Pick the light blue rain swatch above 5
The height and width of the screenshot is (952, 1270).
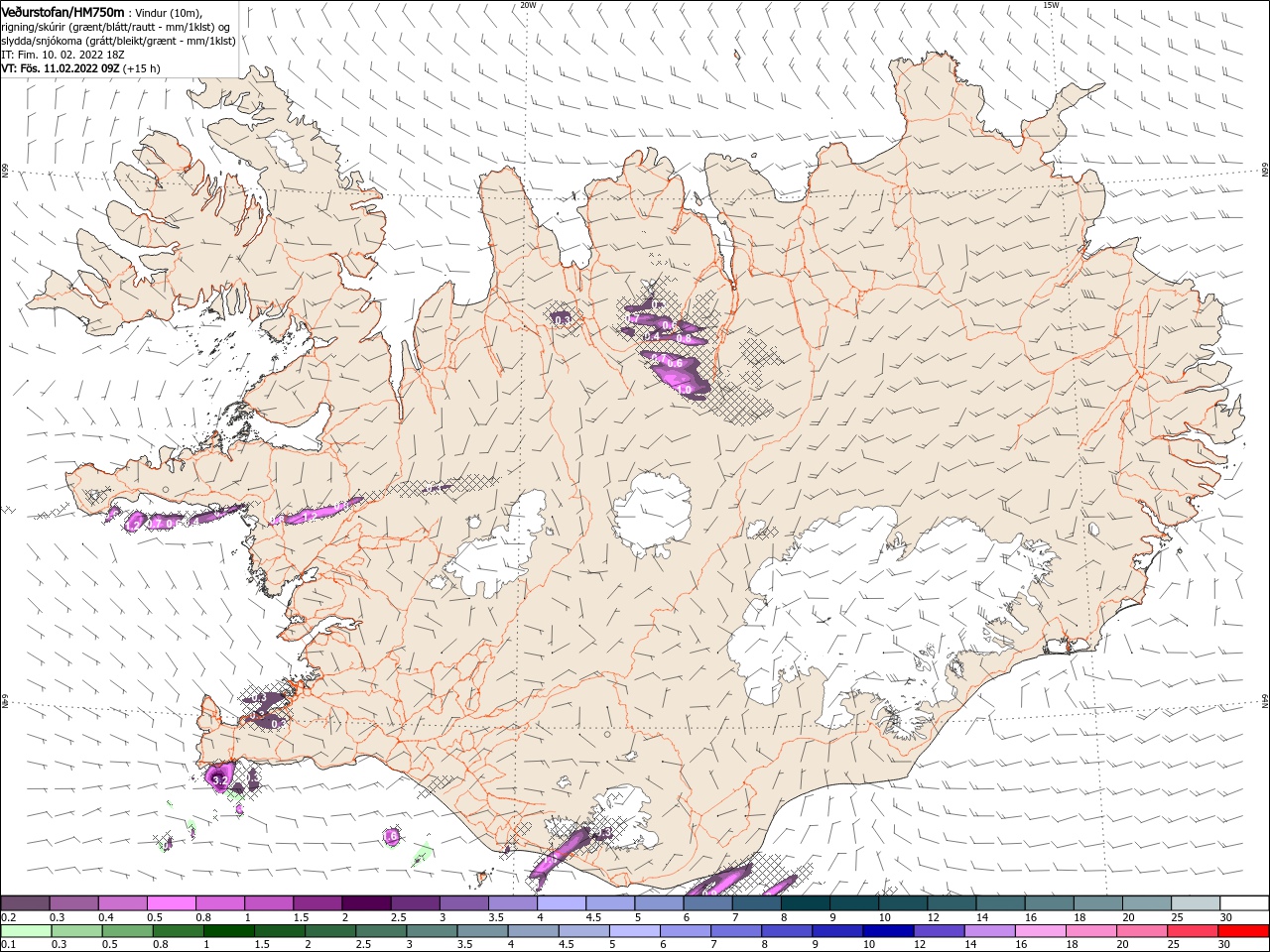634,931
